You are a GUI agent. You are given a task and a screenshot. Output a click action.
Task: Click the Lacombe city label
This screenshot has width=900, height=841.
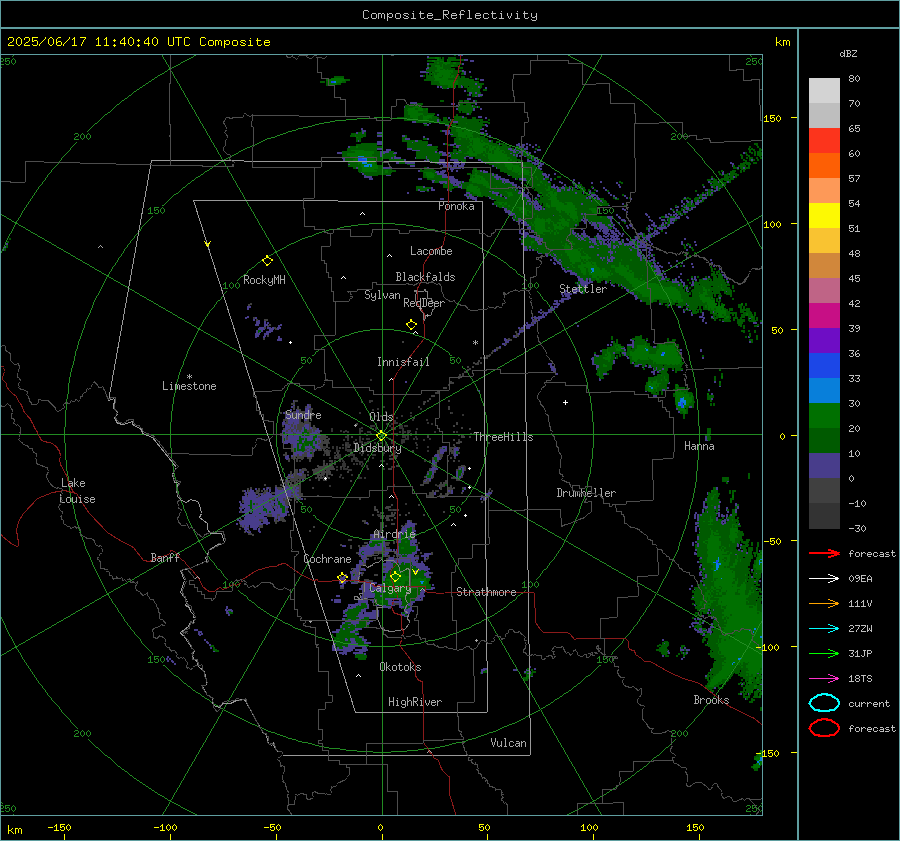tap(431, 251)
